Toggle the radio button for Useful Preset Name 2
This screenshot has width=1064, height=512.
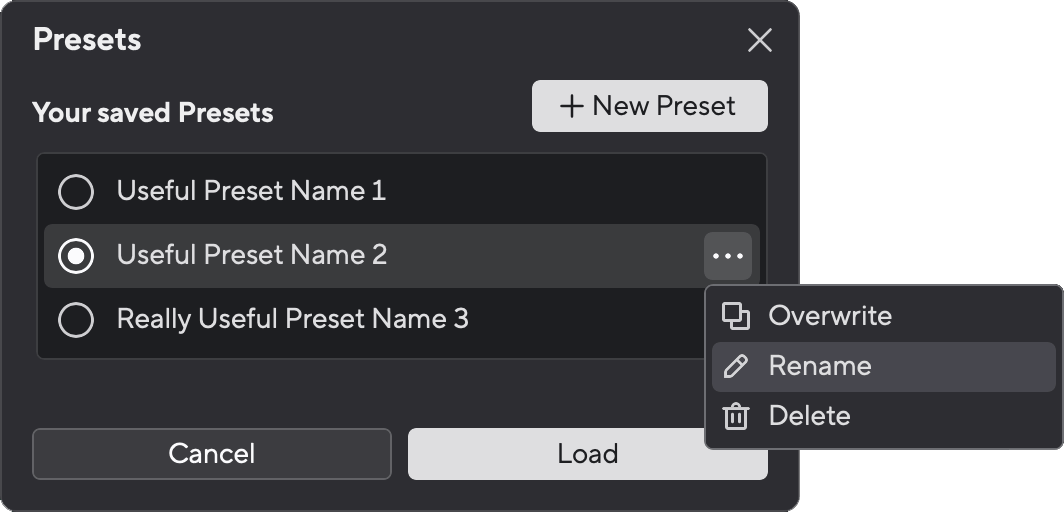tap(76, 256)
